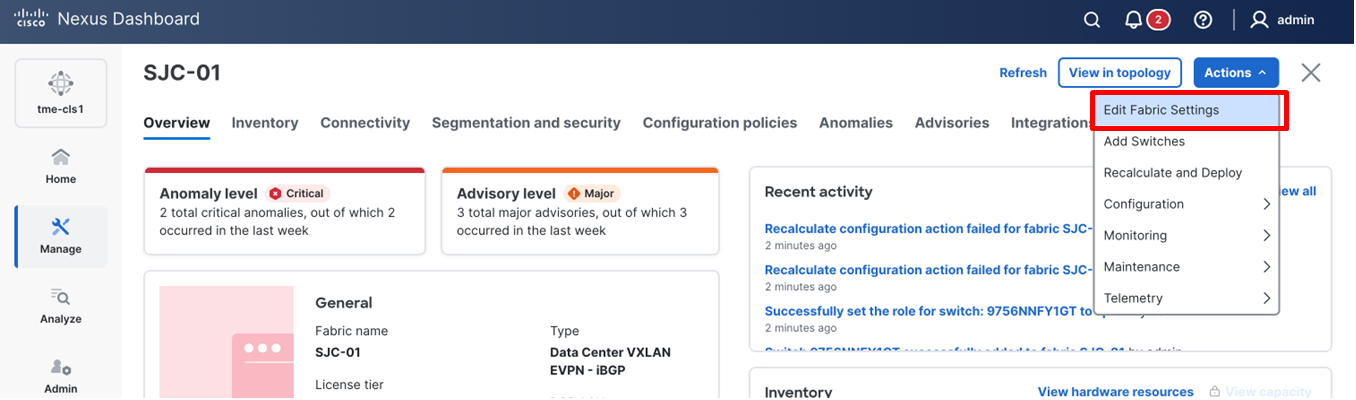Open the notifications bell icon
Viewport: 1356px width, 400px height.
click(1133, 20)
